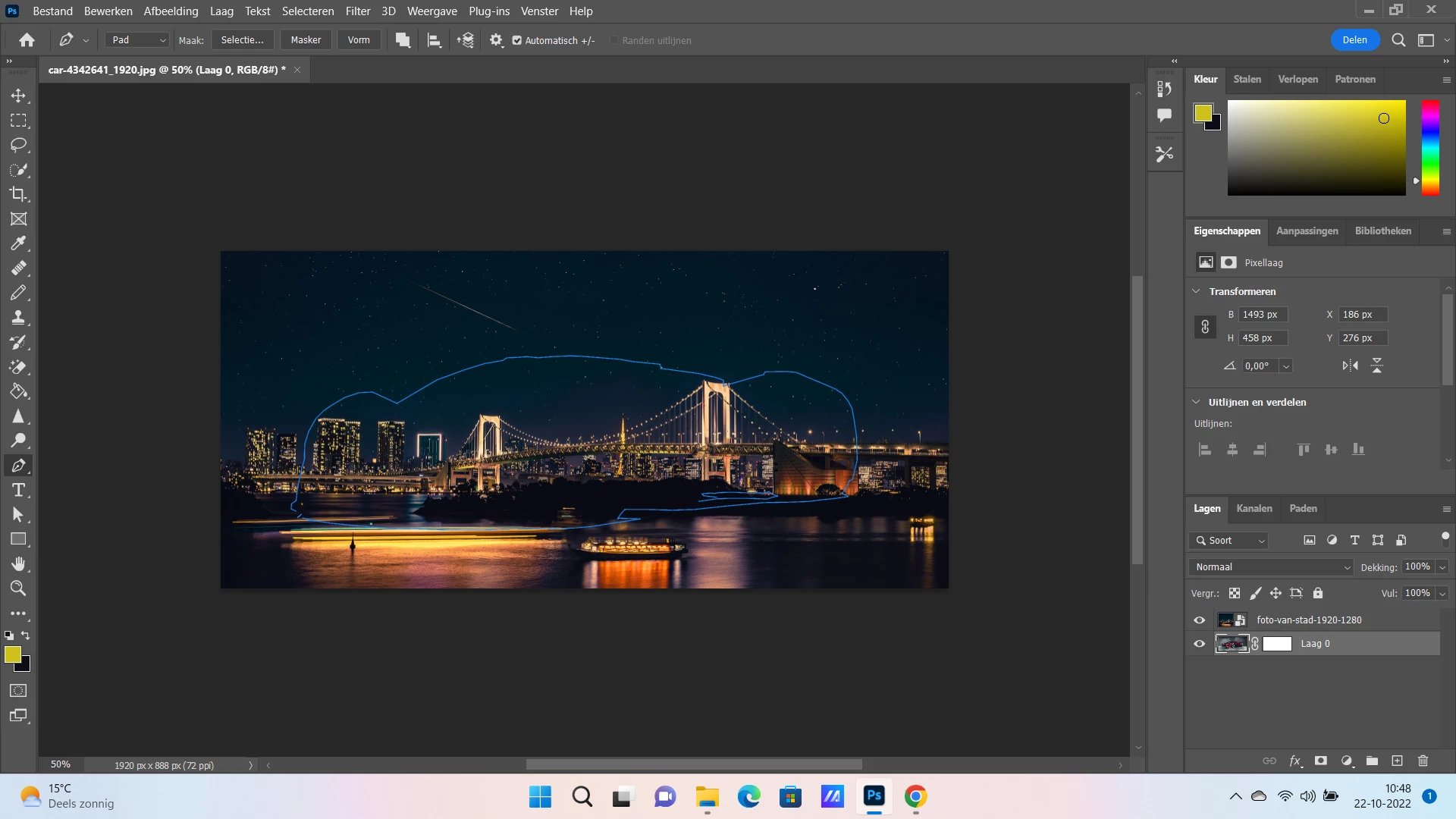Flip horizontally icon in Transformeren
Image resolution: width=1456 pixels, height=819 pixels.
1350,366
